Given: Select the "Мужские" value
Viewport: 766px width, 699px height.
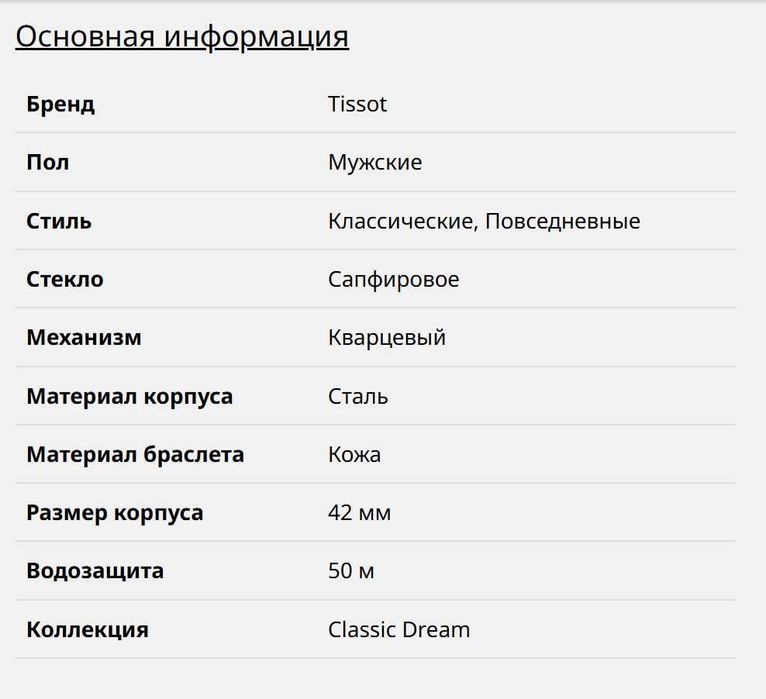Looking at the screenshot, I should pos(375,162).
